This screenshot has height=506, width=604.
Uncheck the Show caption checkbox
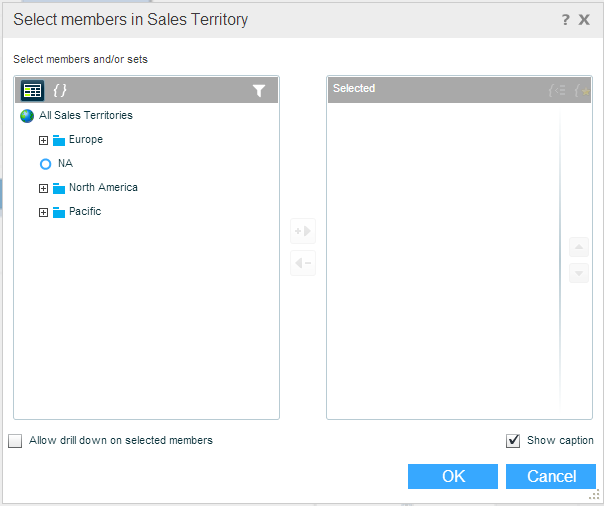point(514,441)
